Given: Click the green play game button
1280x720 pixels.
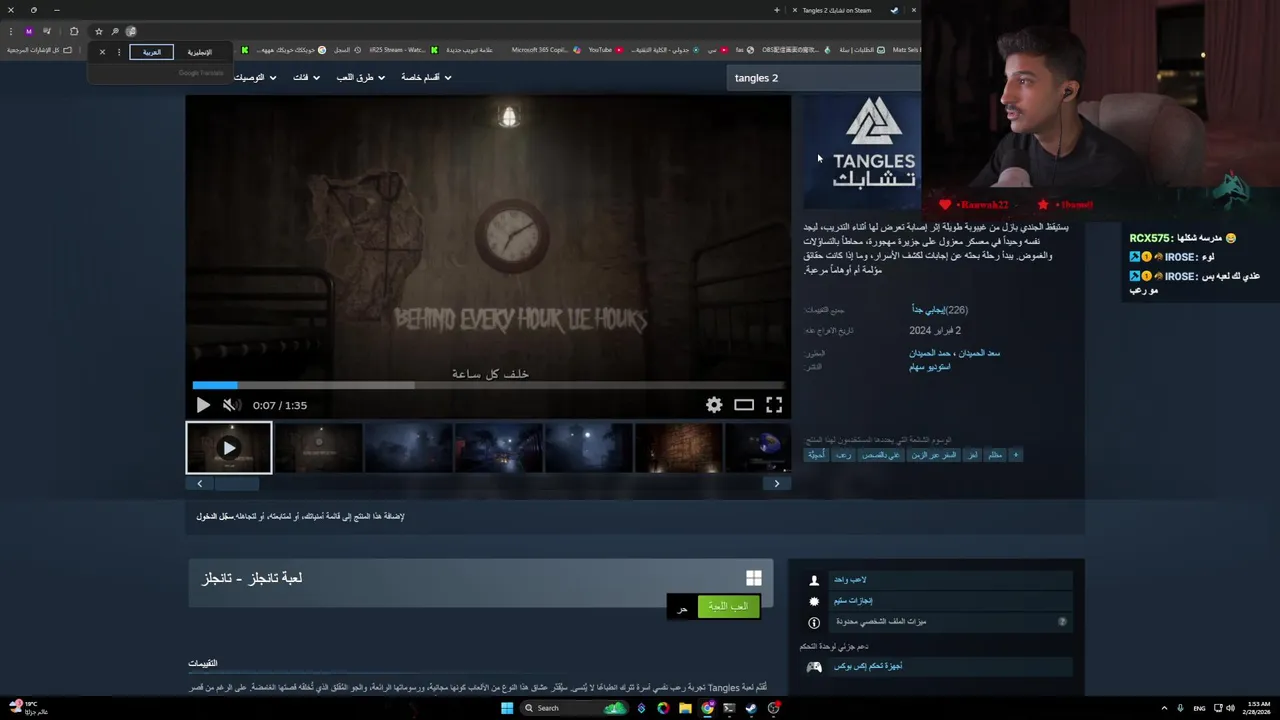Looking at the screenshot, I should pyautogui.click(x=728, y=606).
